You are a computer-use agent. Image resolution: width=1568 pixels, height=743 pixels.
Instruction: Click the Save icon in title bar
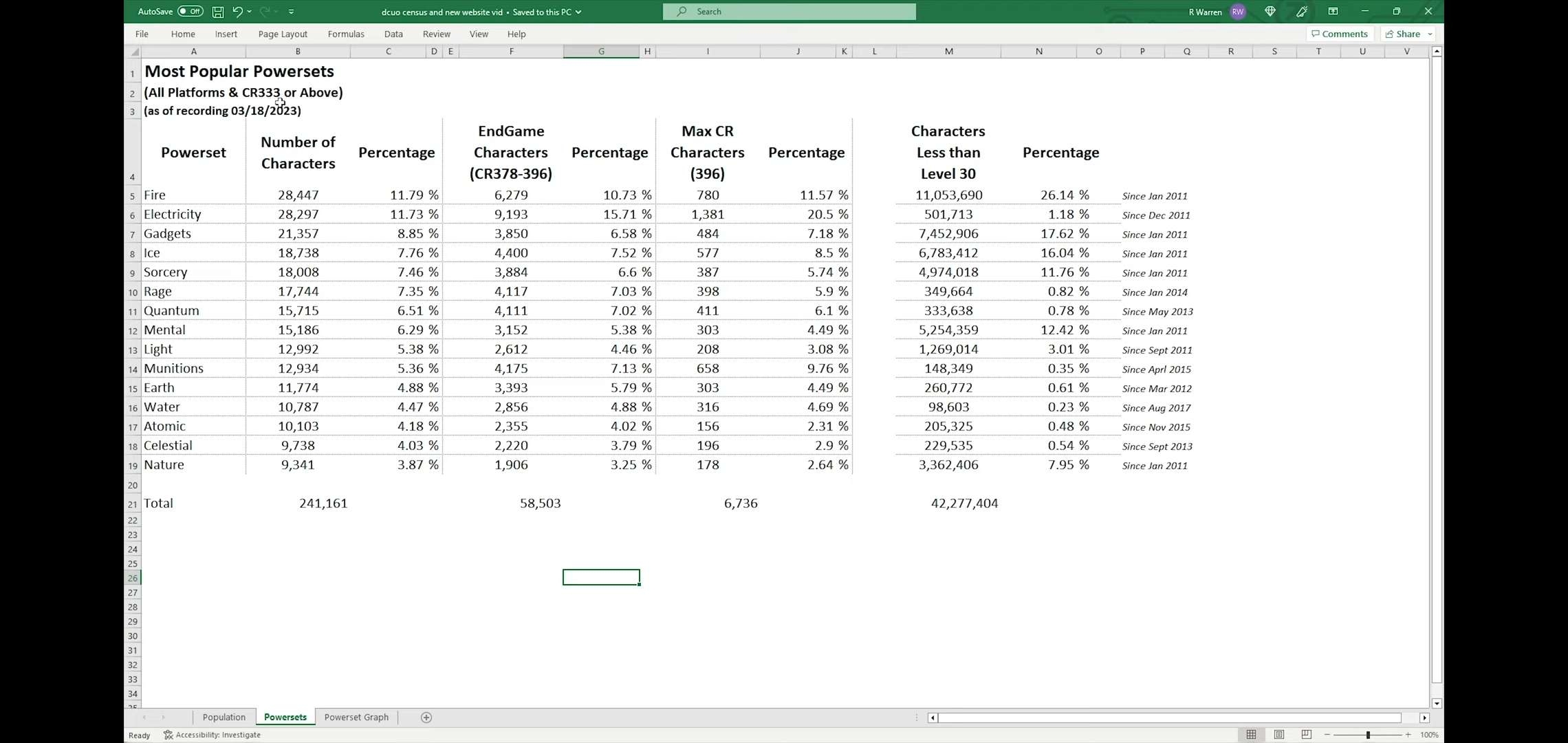pos(217,12)
